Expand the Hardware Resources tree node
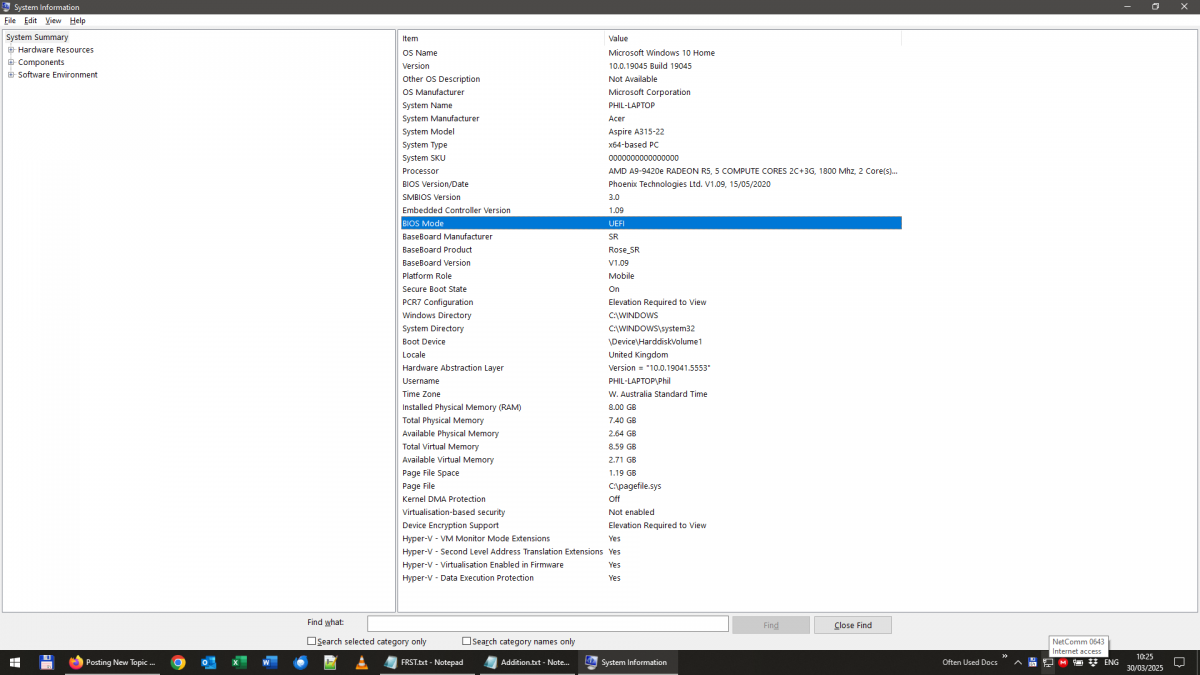The image size is (1200, 675). click(x=11, y=50)
